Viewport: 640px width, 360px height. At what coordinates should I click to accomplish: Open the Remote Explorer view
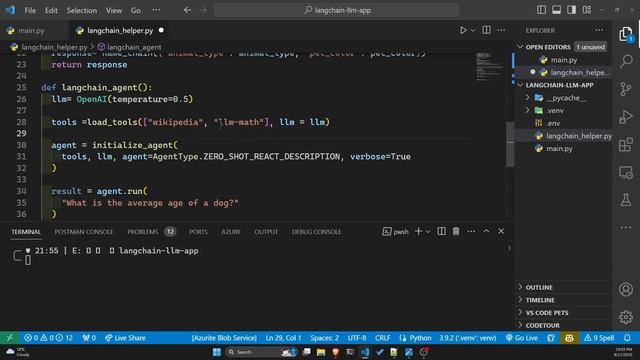626,172
